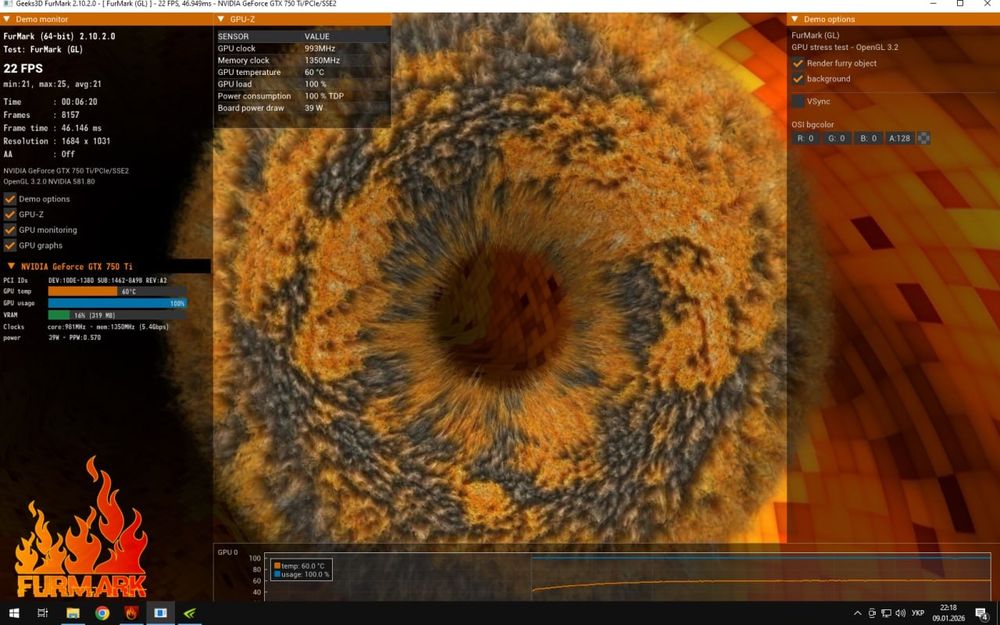Open Task View on the taskbar

click(43, 614)
